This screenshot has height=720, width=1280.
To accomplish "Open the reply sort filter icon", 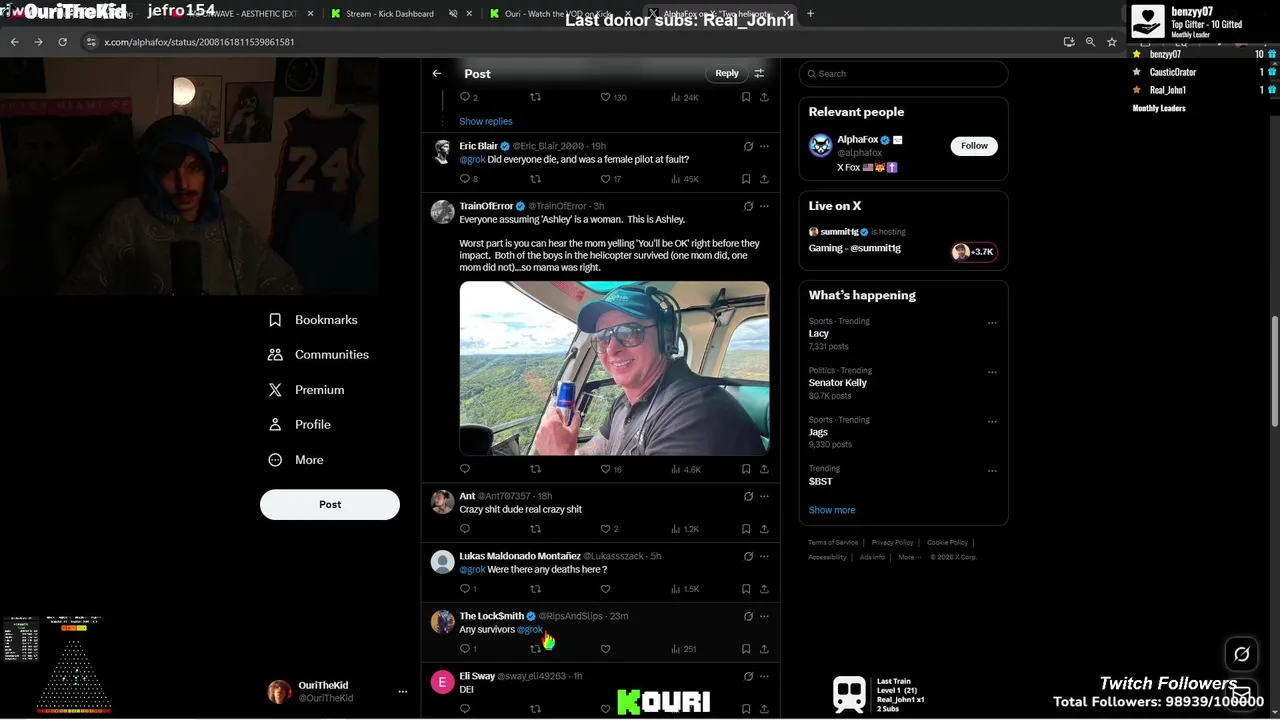I will coord(759,73).
